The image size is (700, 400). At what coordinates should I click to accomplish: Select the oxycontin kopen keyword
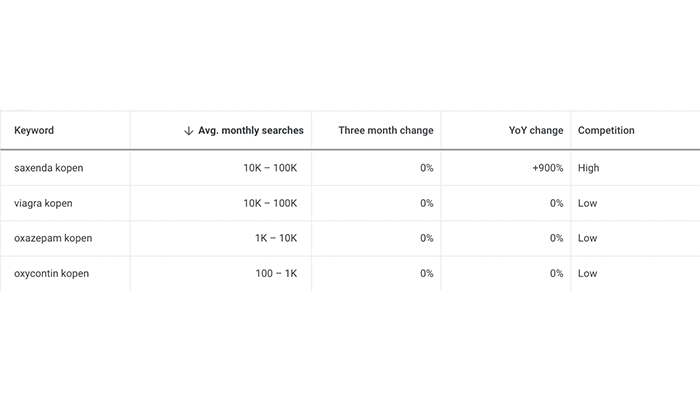(x=52, y=273)
